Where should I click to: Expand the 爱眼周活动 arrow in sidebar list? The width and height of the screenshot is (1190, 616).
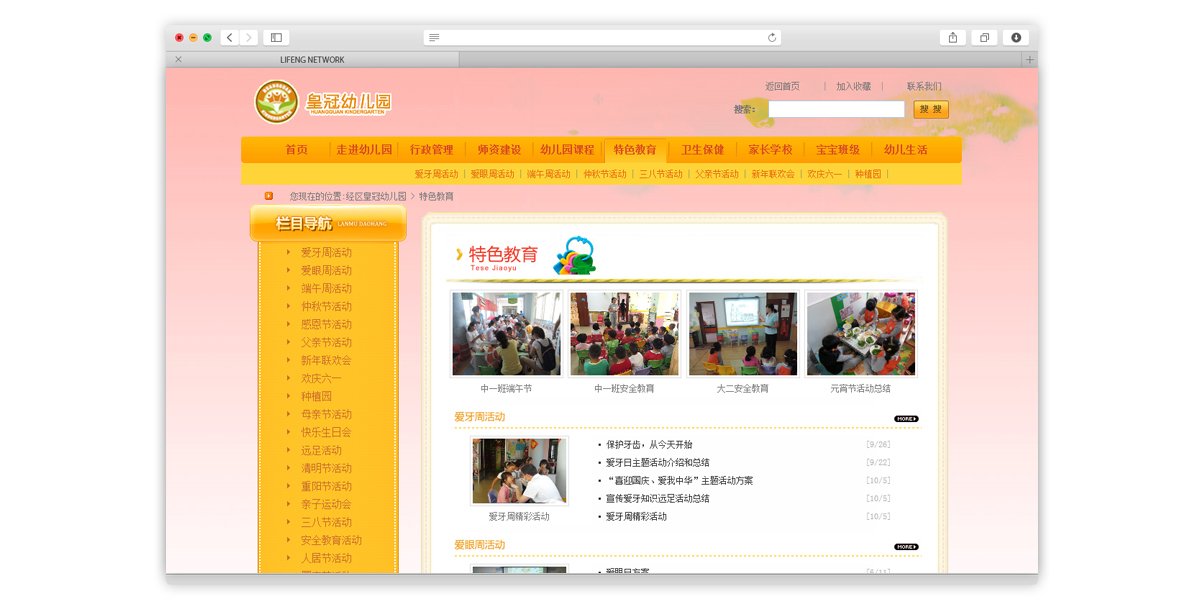[288, 270]
